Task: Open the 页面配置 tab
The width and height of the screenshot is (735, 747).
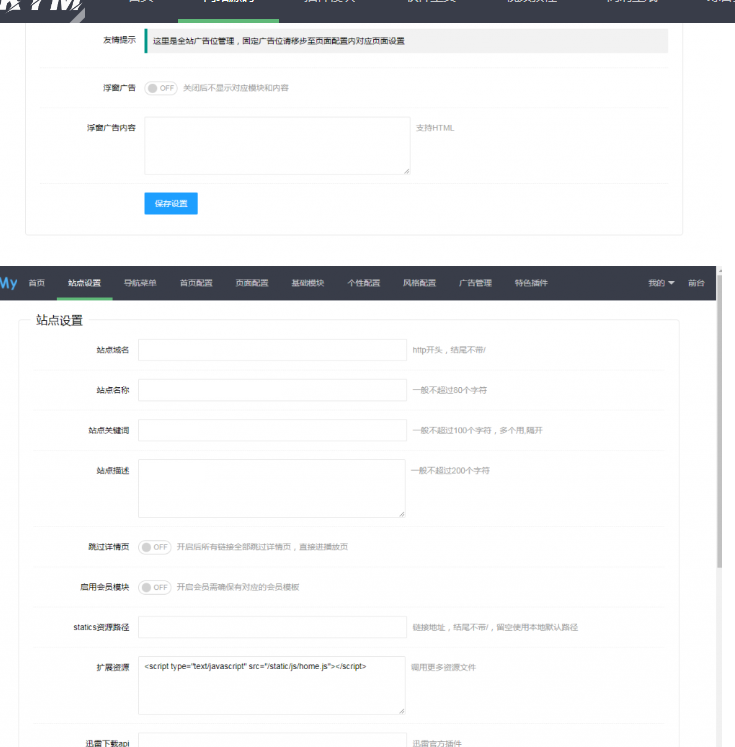Action: 252,283
